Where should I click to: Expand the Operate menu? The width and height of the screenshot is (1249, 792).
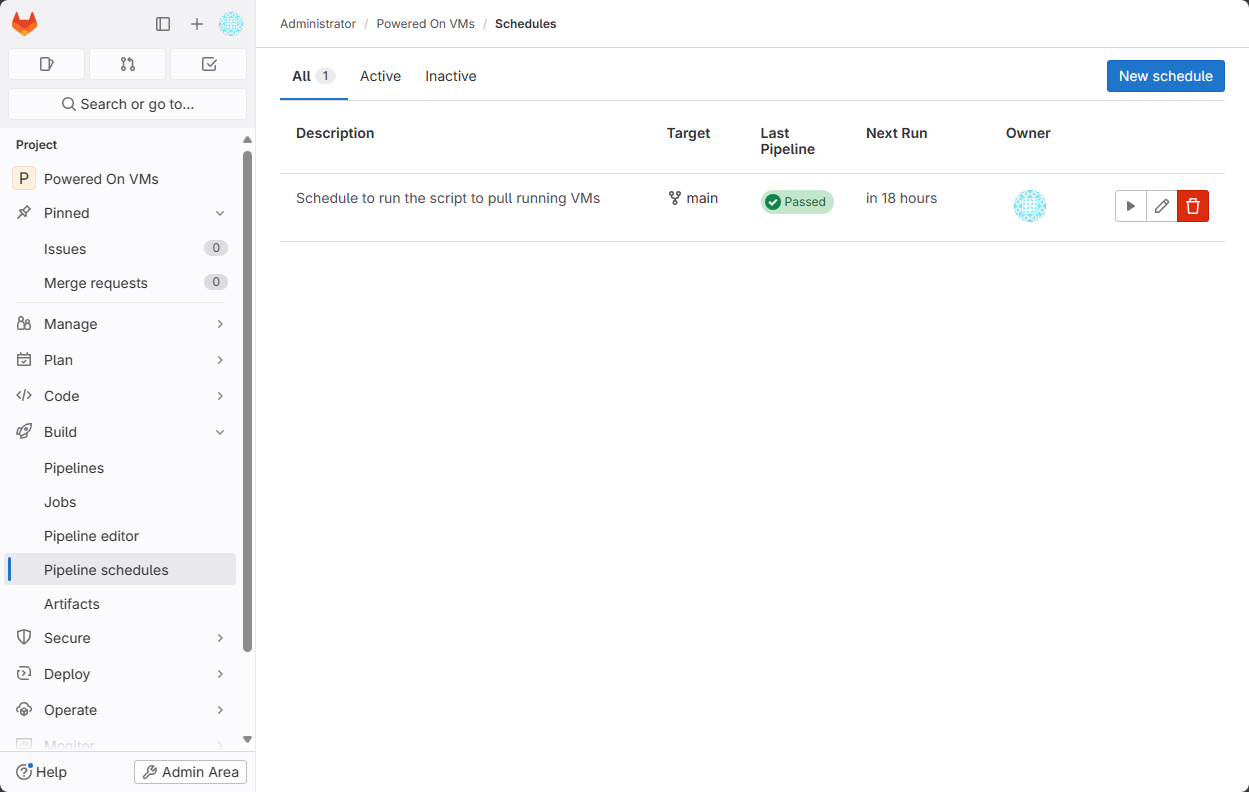pyautogui.click(x=120, y=710)
